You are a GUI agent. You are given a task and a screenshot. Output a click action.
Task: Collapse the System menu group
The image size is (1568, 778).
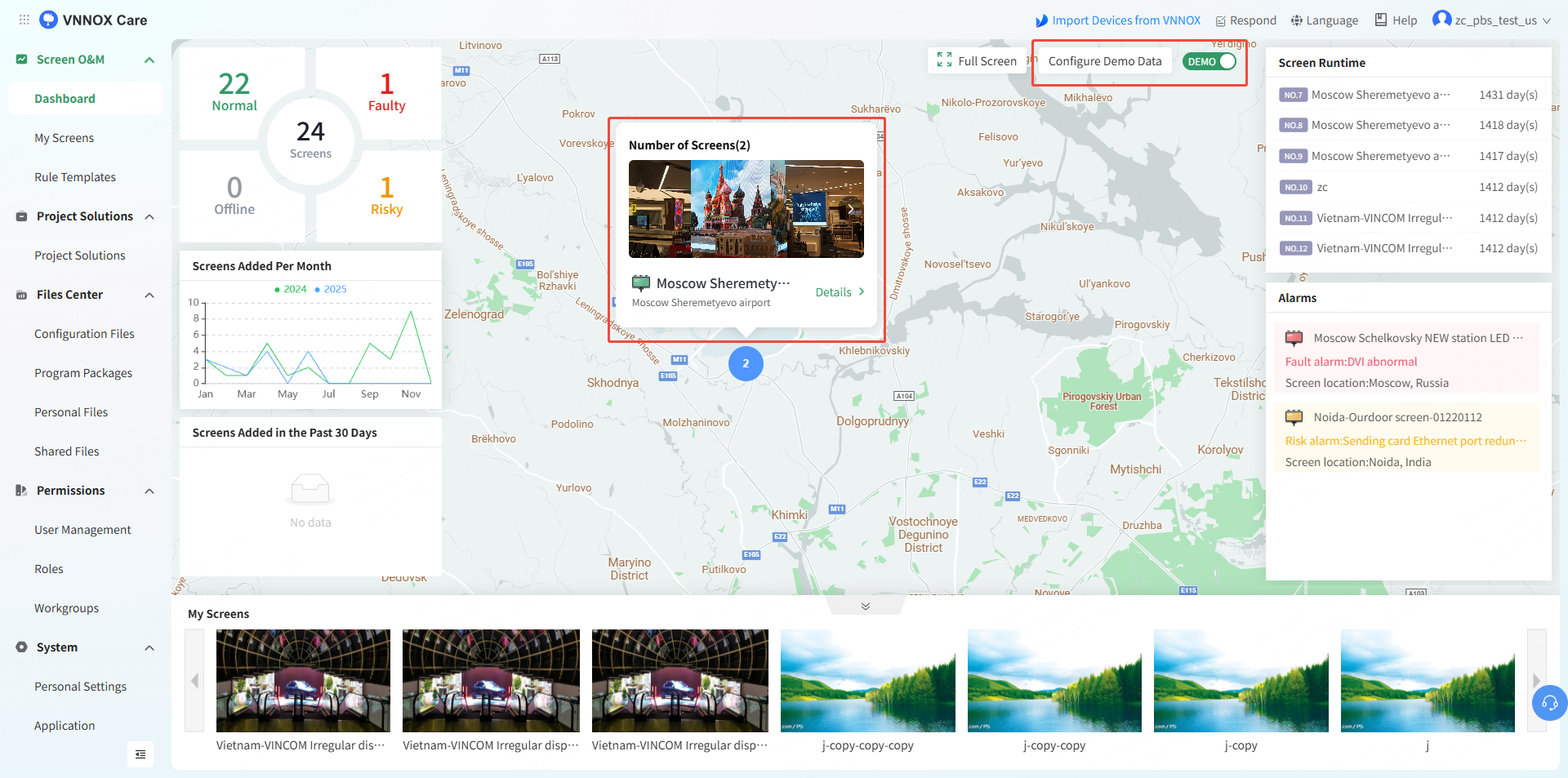click(149, 647)
